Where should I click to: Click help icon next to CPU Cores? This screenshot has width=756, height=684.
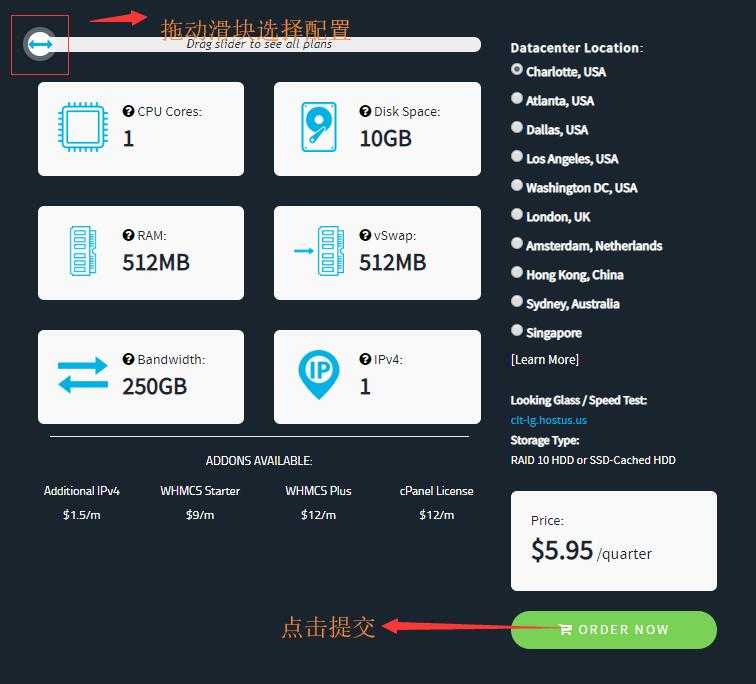pos(128,111)
